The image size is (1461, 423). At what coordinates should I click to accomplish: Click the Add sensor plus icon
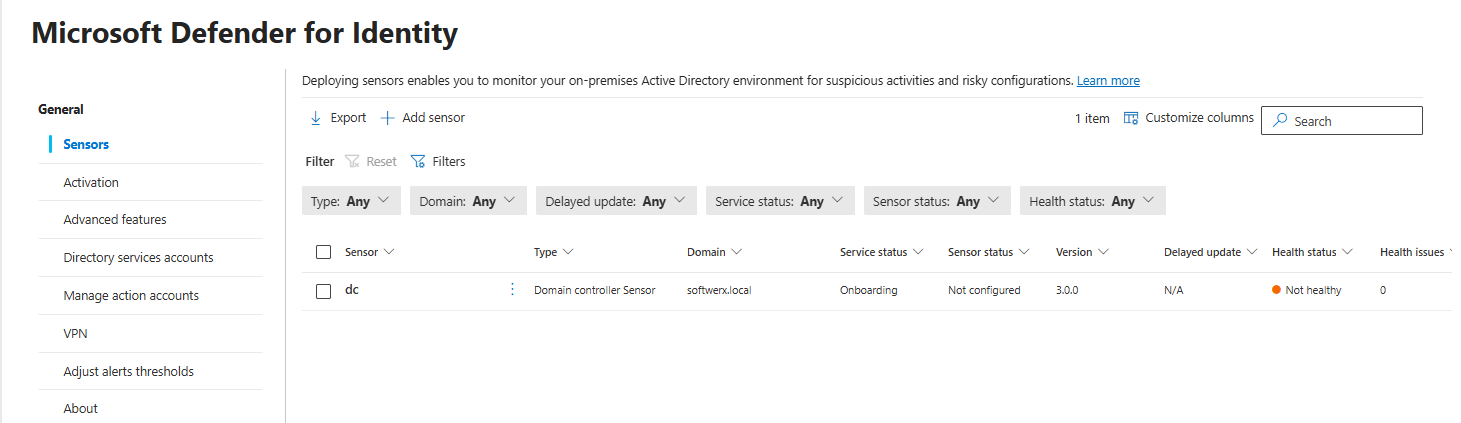[x=388, y=118]
